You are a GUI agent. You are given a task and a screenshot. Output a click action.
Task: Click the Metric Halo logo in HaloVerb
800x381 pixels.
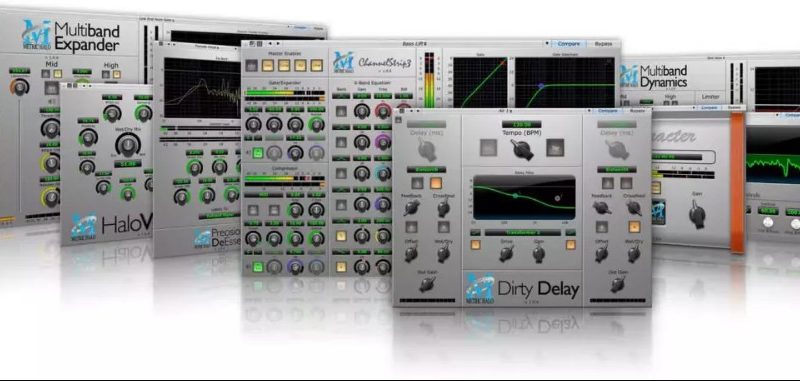point(84,227)
